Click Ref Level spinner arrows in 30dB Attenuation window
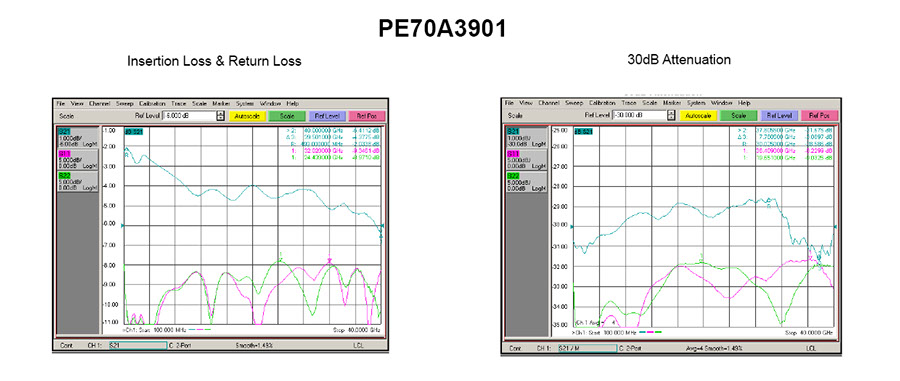This screenshot has height=381, width=900. 671,115
